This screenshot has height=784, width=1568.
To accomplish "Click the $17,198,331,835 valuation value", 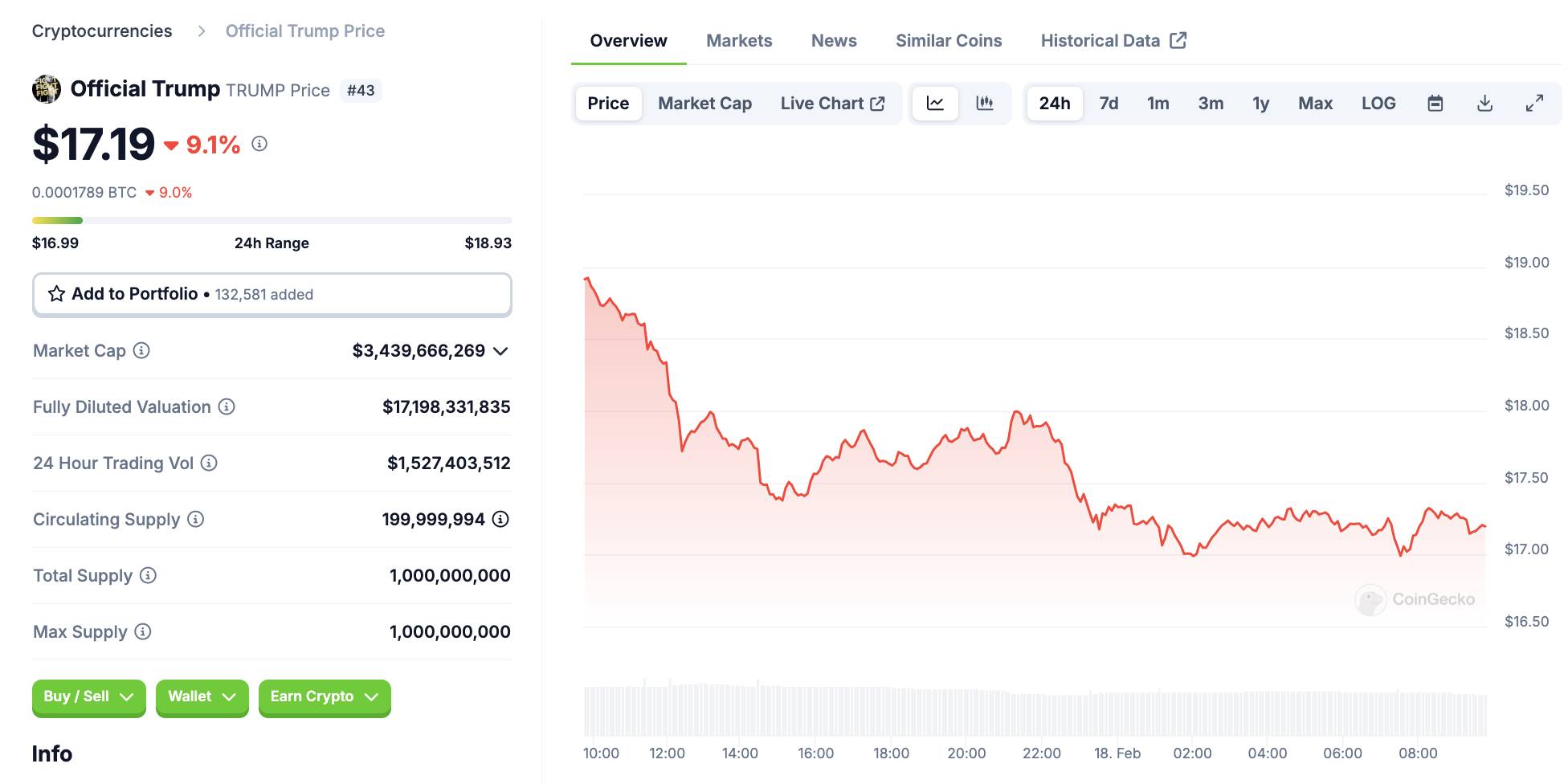I will pos(447,406).
